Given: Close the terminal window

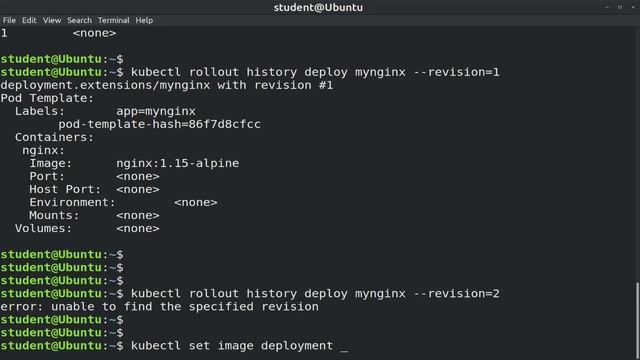Looking at the screenshot, I should click(x=633, y=7).
